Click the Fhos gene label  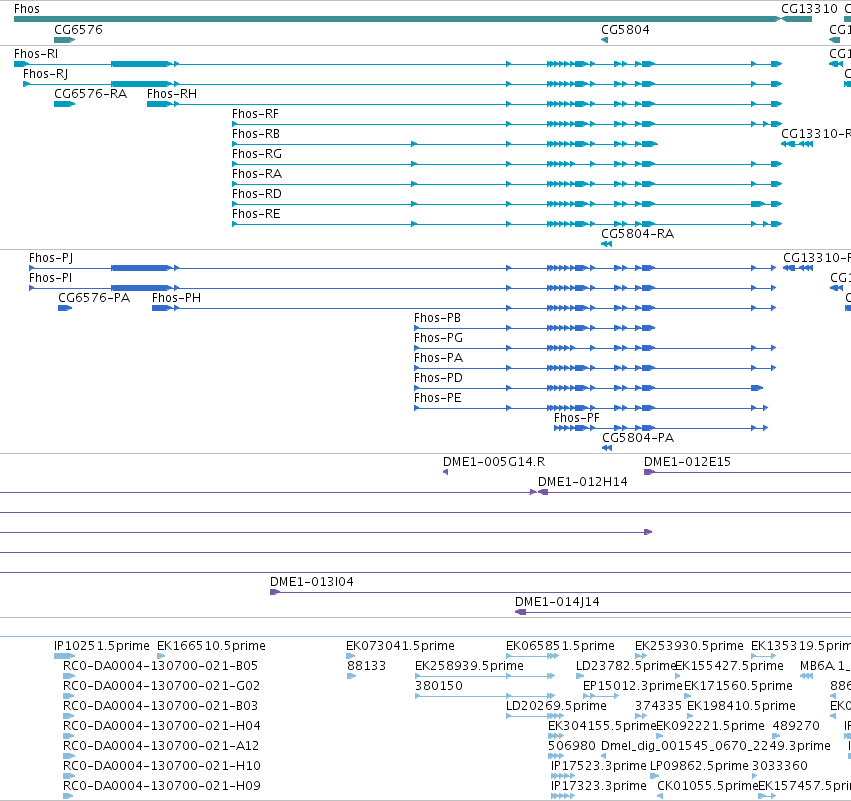click(27, 9)
